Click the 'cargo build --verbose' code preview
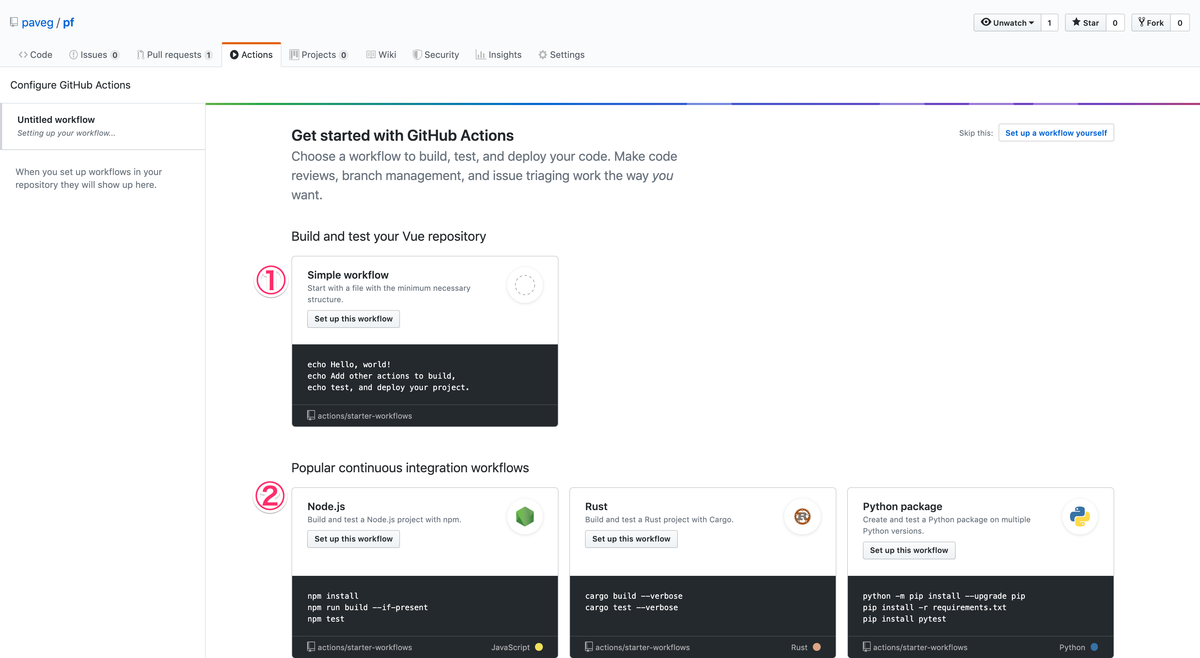 coord(634,596)
